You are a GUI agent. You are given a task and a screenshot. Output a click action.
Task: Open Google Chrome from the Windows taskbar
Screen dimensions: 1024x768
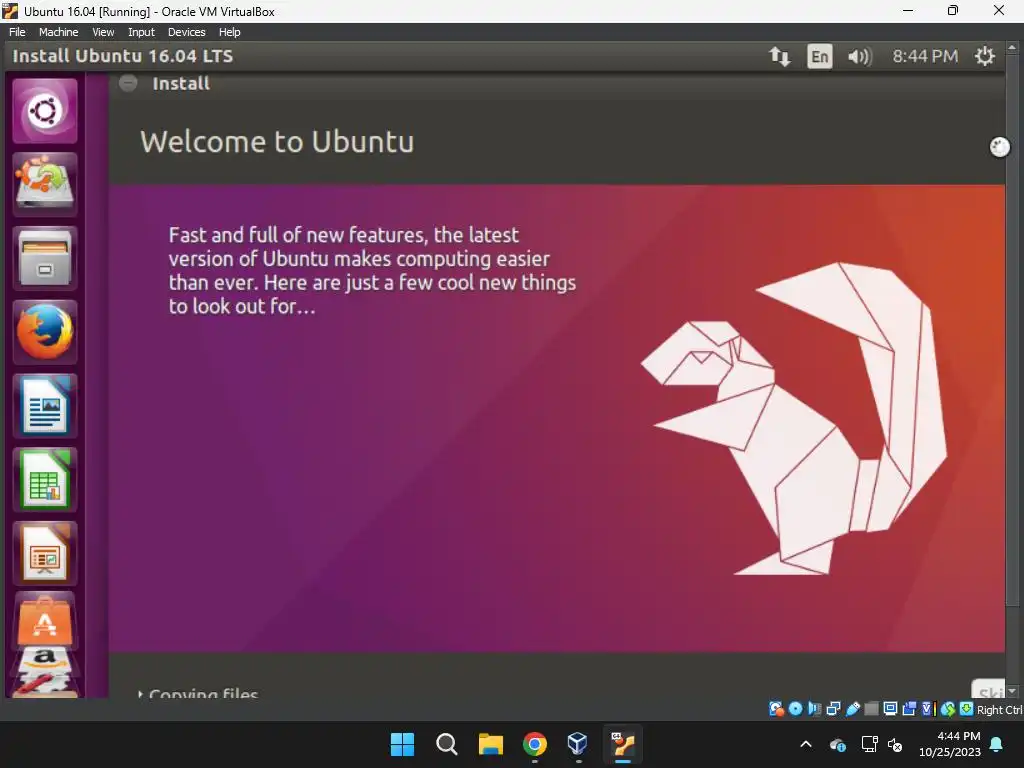click(535, 744)
